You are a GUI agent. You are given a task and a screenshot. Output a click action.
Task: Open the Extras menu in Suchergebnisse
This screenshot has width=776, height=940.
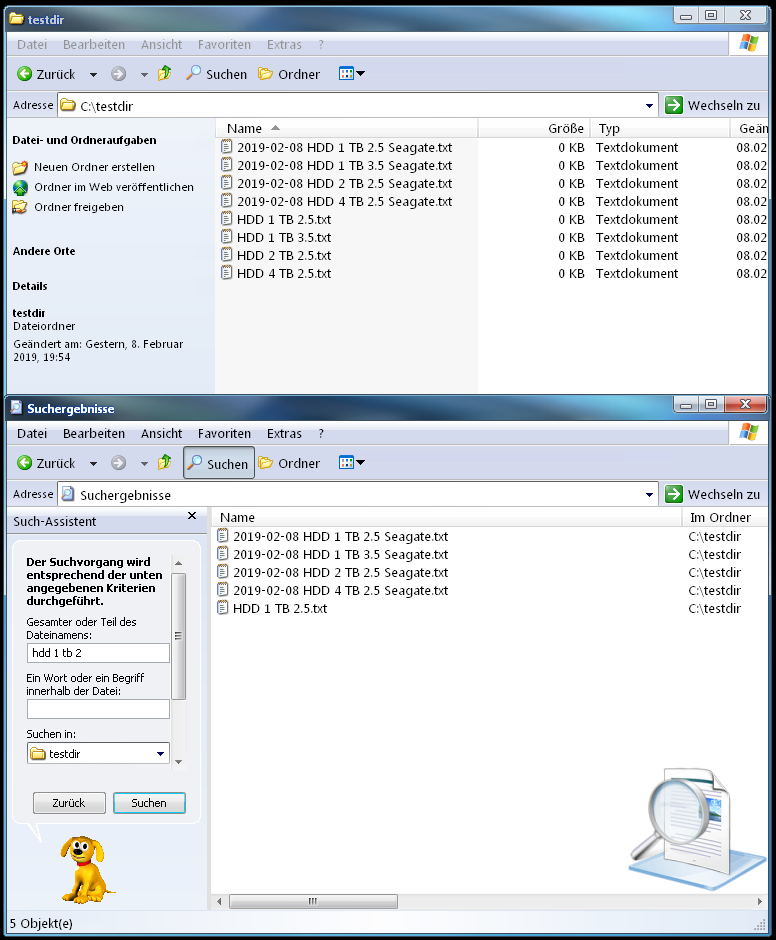click(284, 433)
